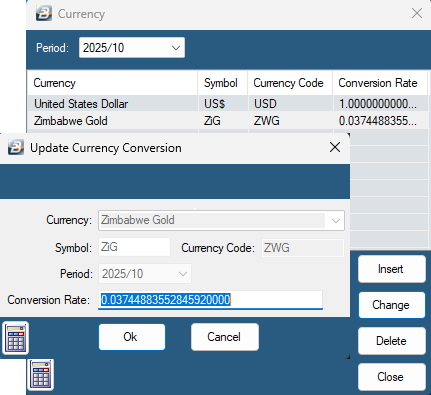
Task: Click the Currency Code field showing ZWG
Action: point(303,248)
